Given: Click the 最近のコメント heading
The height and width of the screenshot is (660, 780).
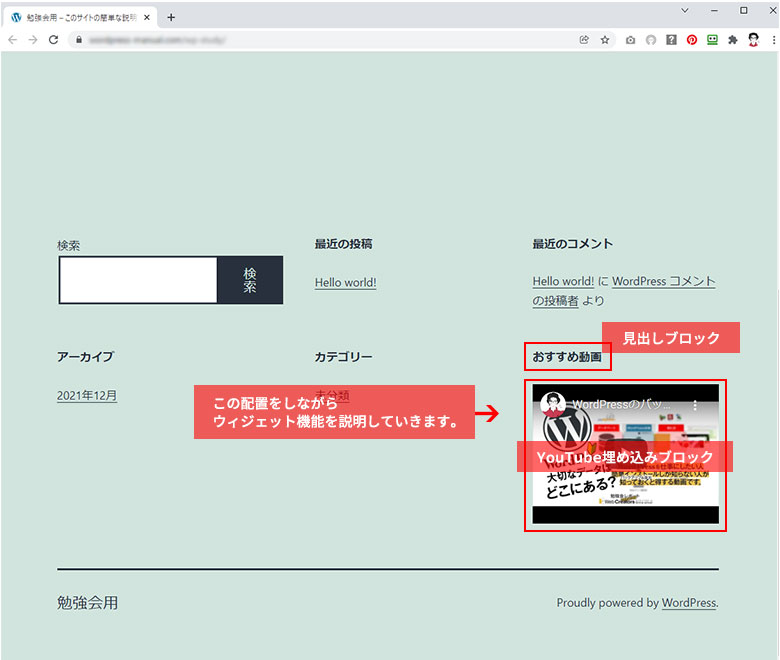Looking at the screenshot, I should [573, 244].
